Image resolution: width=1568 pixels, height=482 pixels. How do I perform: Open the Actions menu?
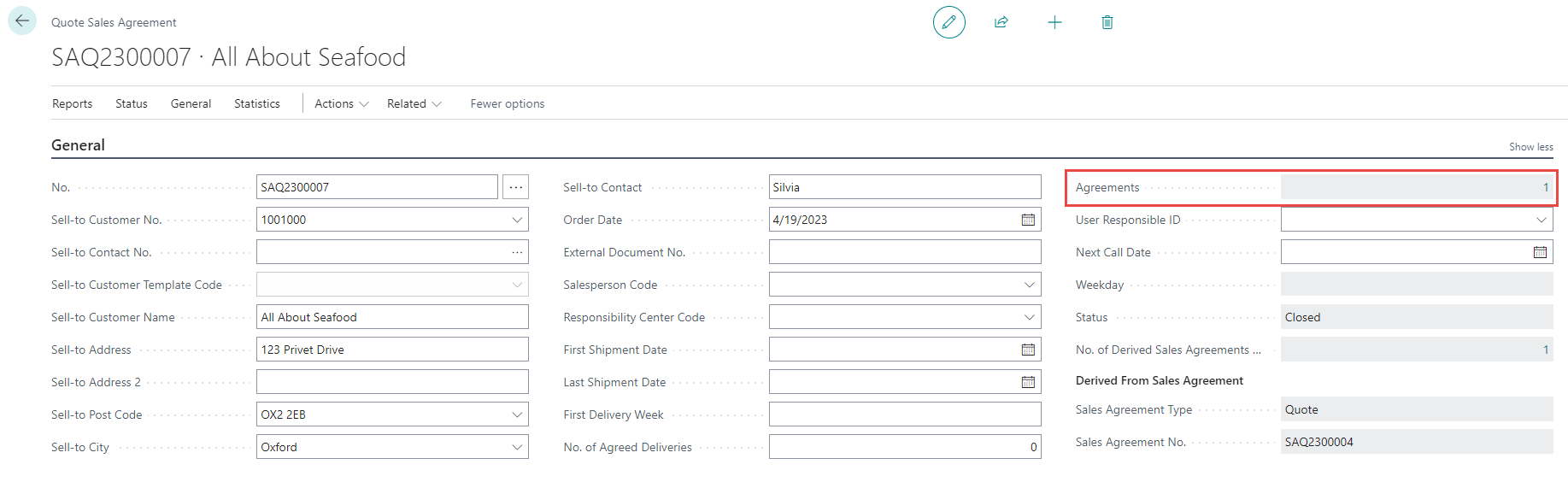tap(341, 103)
